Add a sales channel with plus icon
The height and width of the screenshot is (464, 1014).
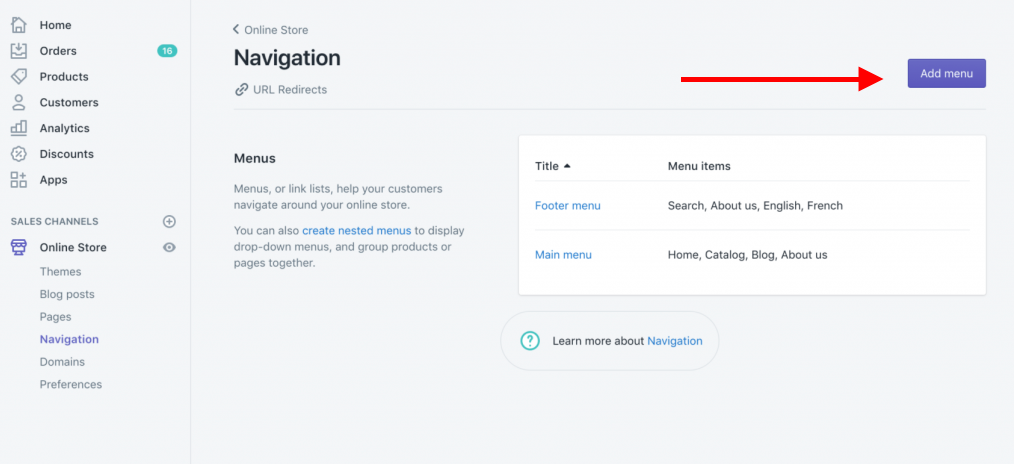click(x=169, y=221)
